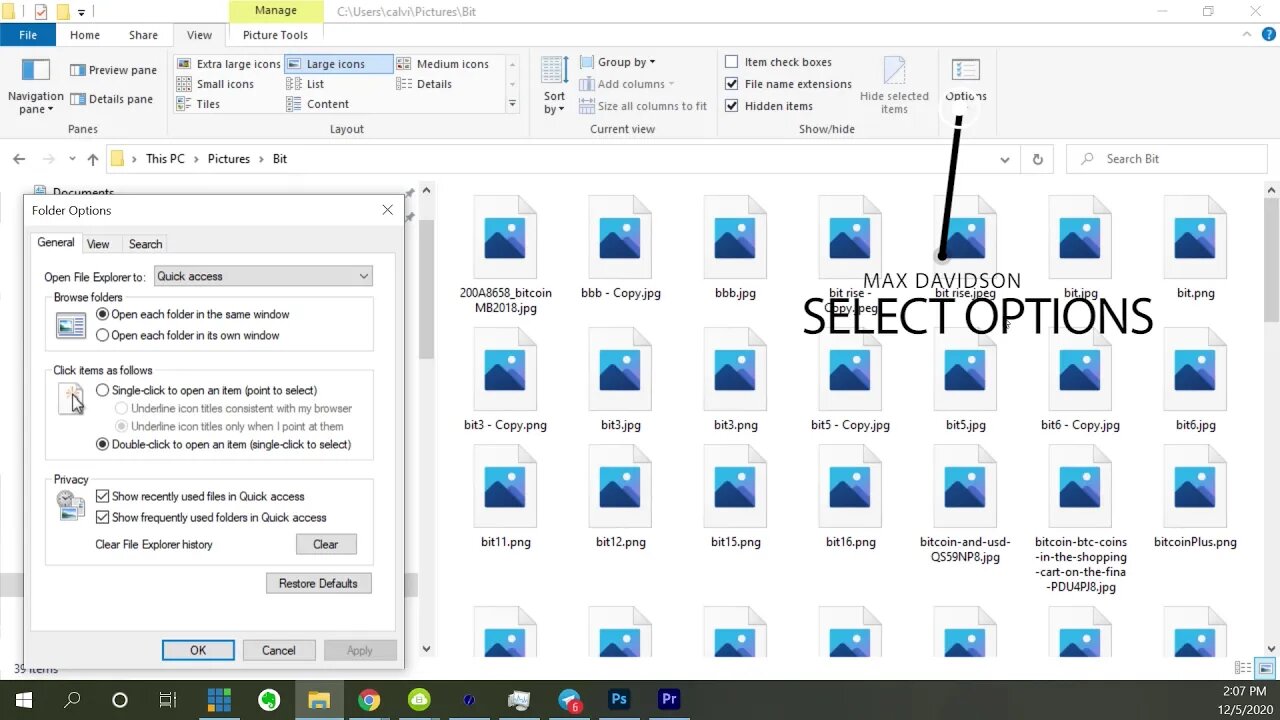Switch to large icons view in status bar
This screenshot has height=720, width=1280.
1265,668
